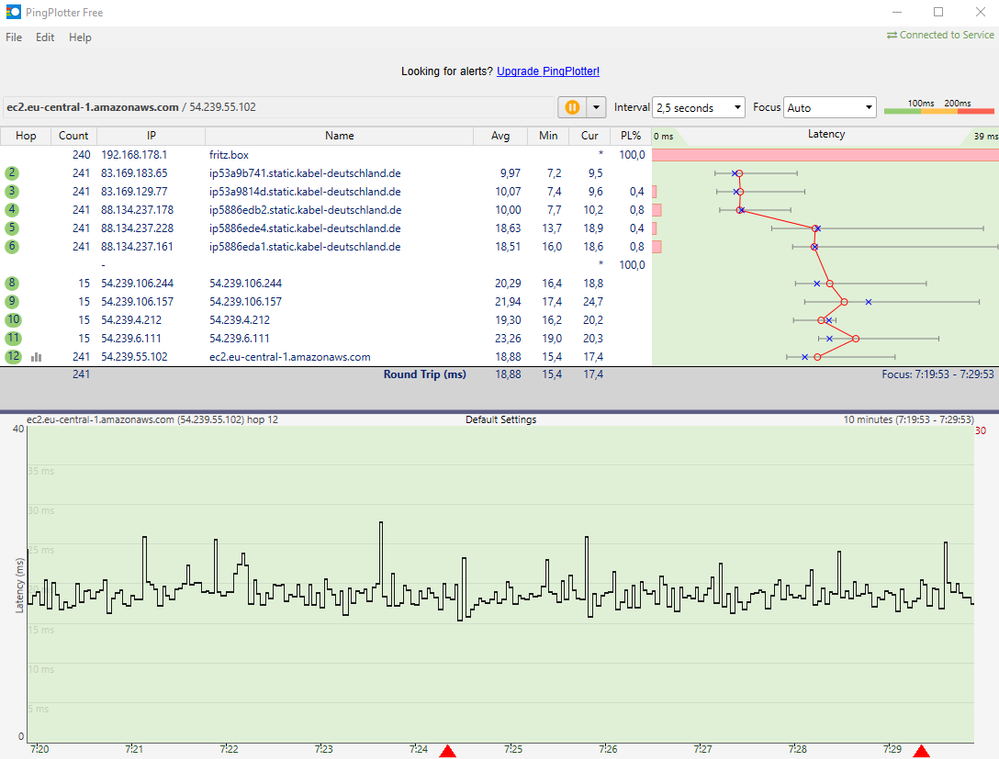The width and height of the screenshot is (999, 759).
Task: Open the Focus Auto dropdown
Action: point(830,107)
